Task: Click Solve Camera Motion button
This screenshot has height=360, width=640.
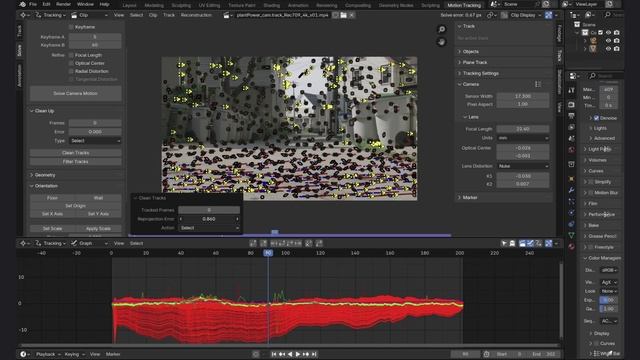Action: 76,93
